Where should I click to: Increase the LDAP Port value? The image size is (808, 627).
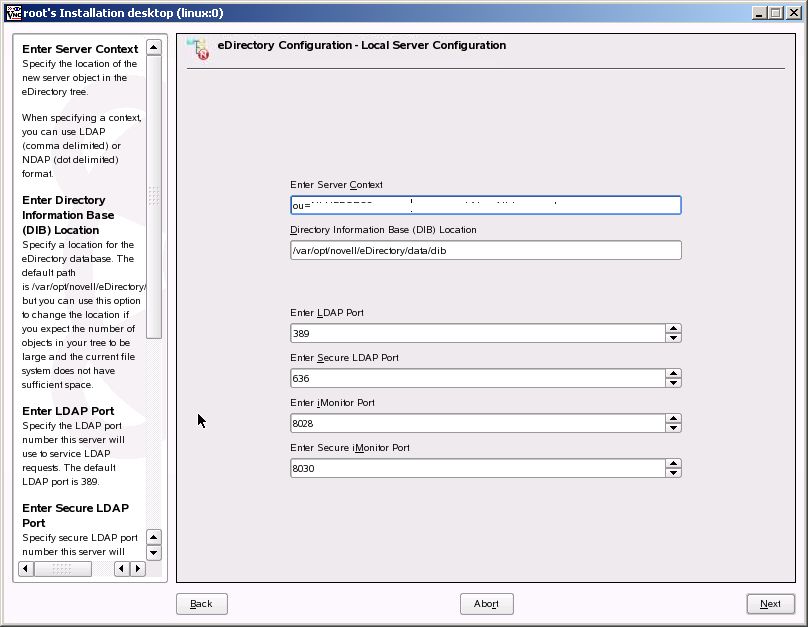coord(673,328)
